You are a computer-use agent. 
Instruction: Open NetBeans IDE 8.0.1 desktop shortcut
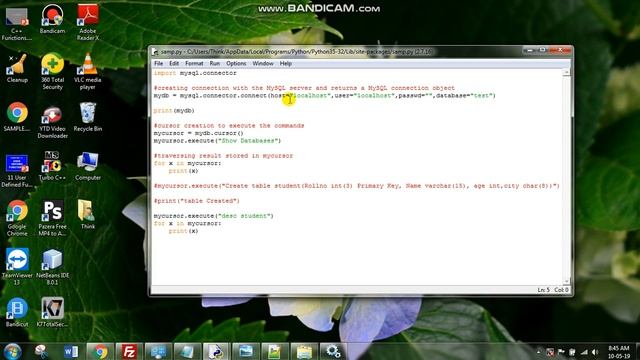[x=52, y=267]
